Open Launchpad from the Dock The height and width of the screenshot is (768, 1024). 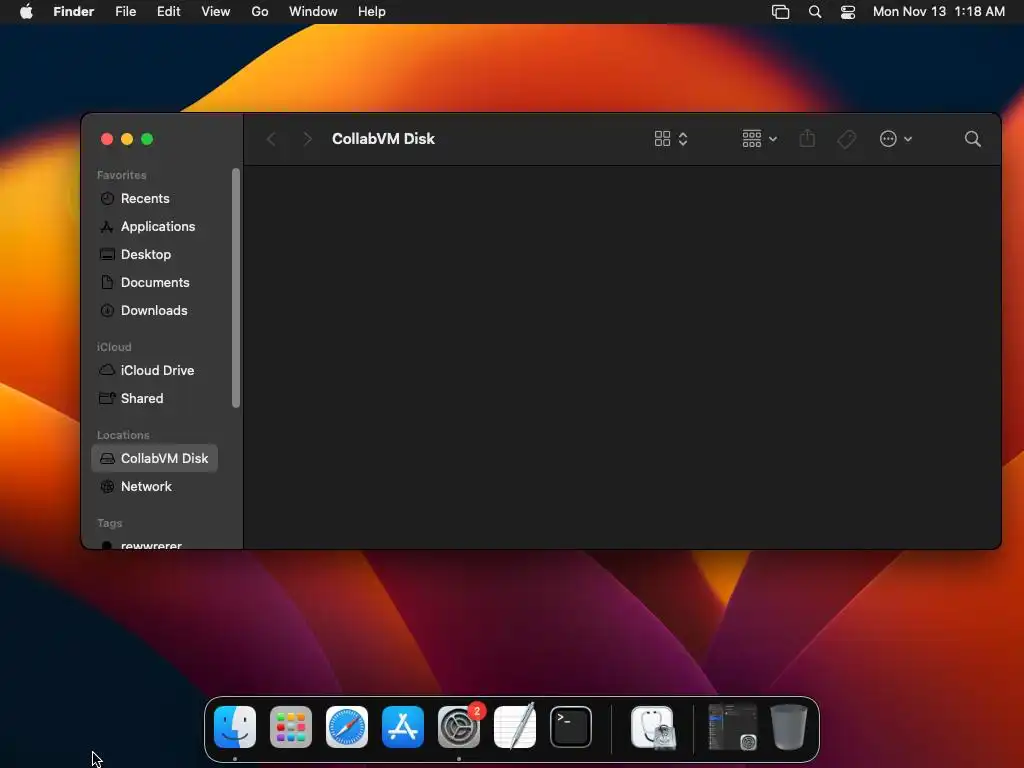pos(291,727)
